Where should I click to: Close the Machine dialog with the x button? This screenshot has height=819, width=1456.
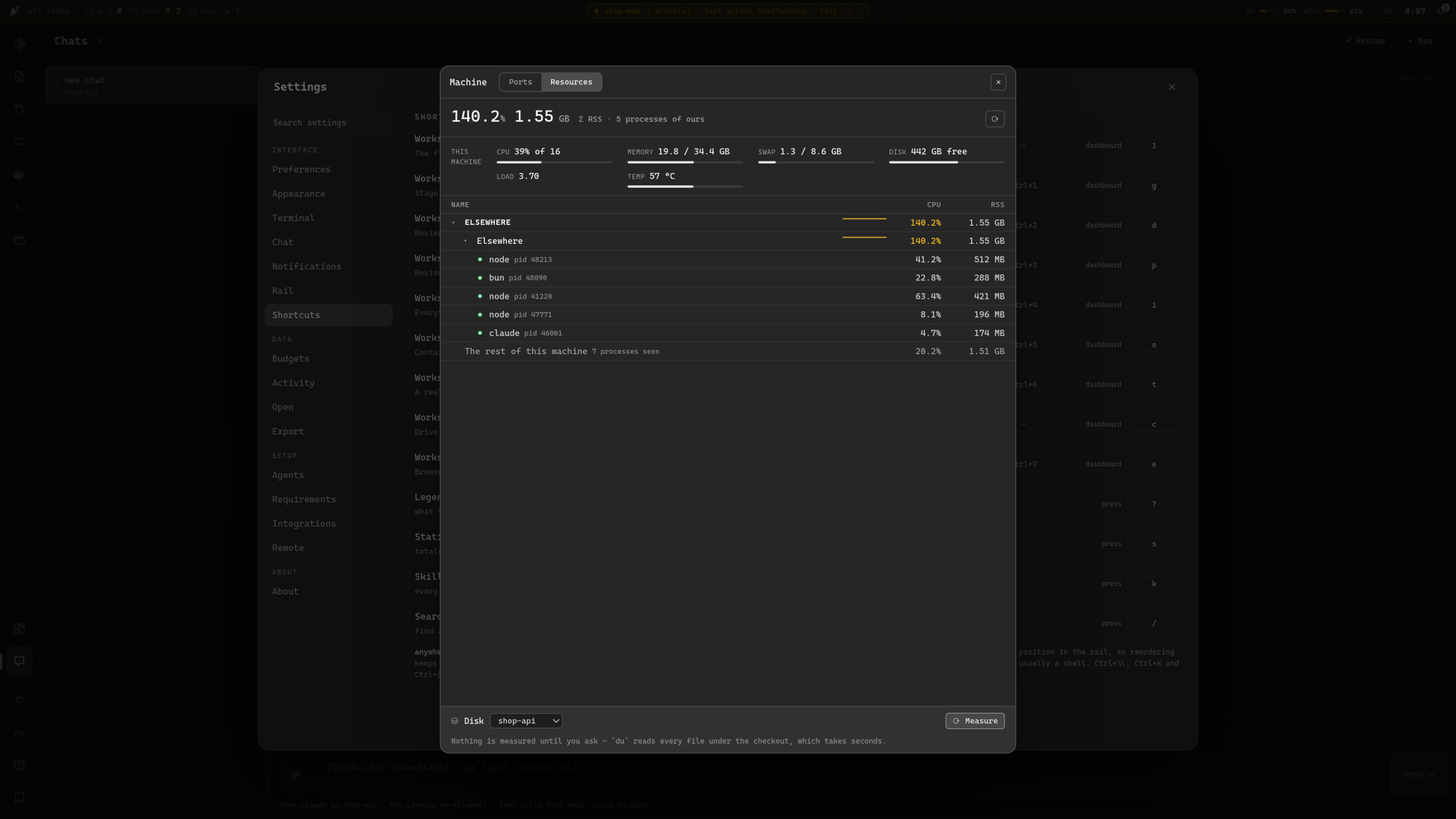pyautogui.click(x=999, y=82)
